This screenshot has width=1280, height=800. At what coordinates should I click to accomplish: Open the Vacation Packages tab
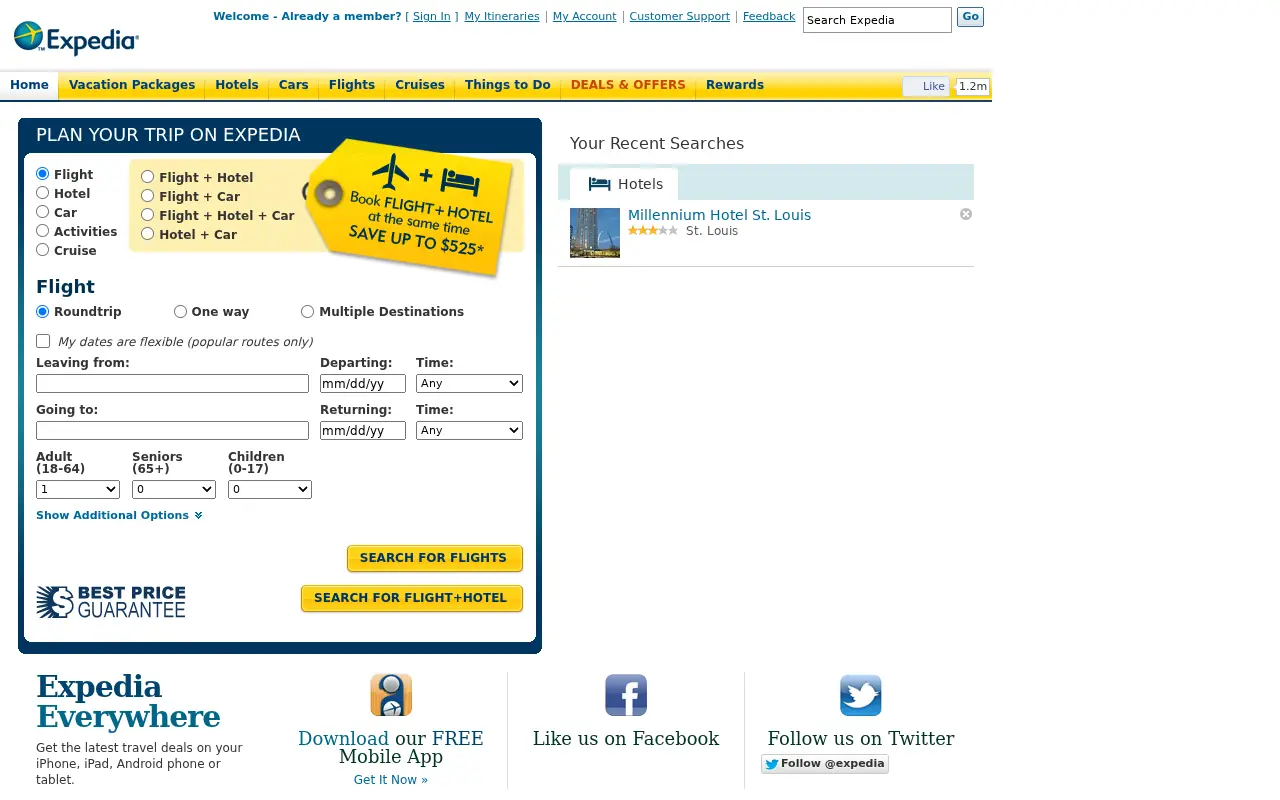click(132, 85)
